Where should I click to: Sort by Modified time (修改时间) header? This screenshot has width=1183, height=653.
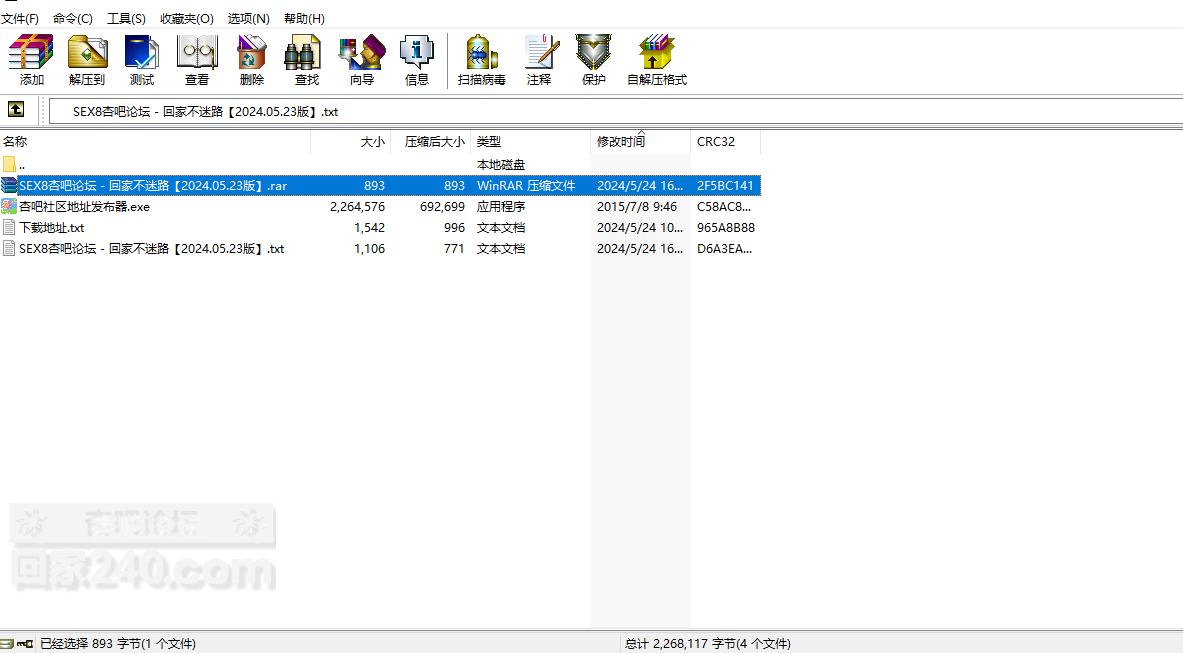[640, 141]
